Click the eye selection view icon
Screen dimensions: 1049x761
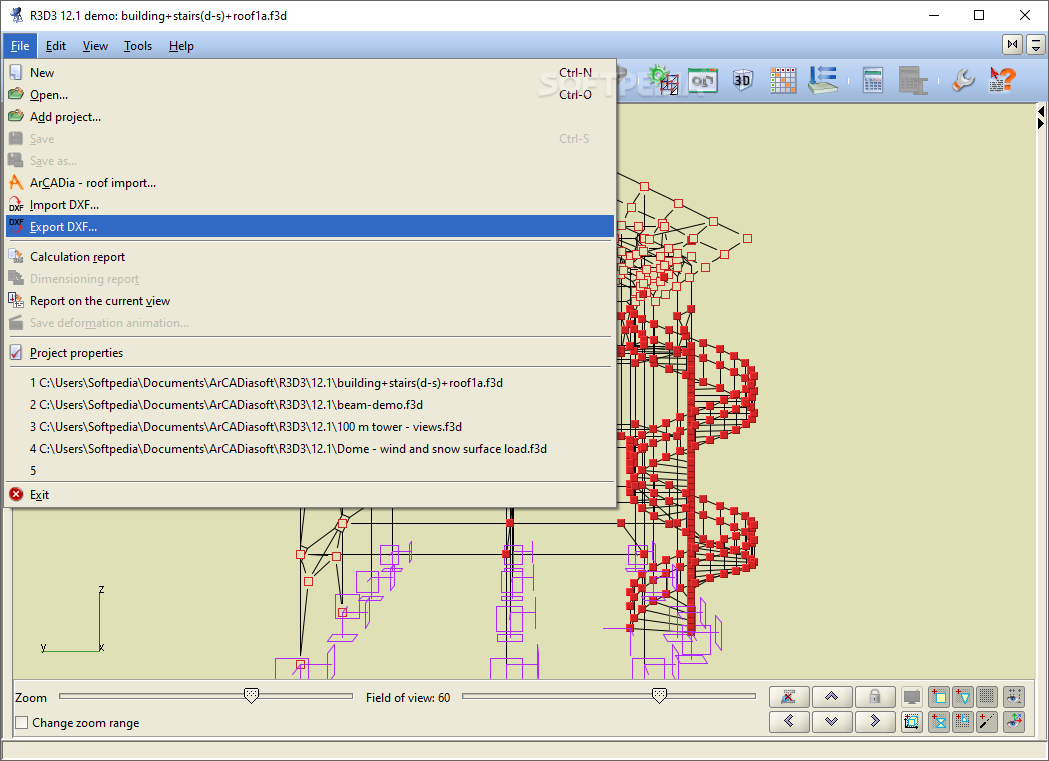coord(1014,697)
